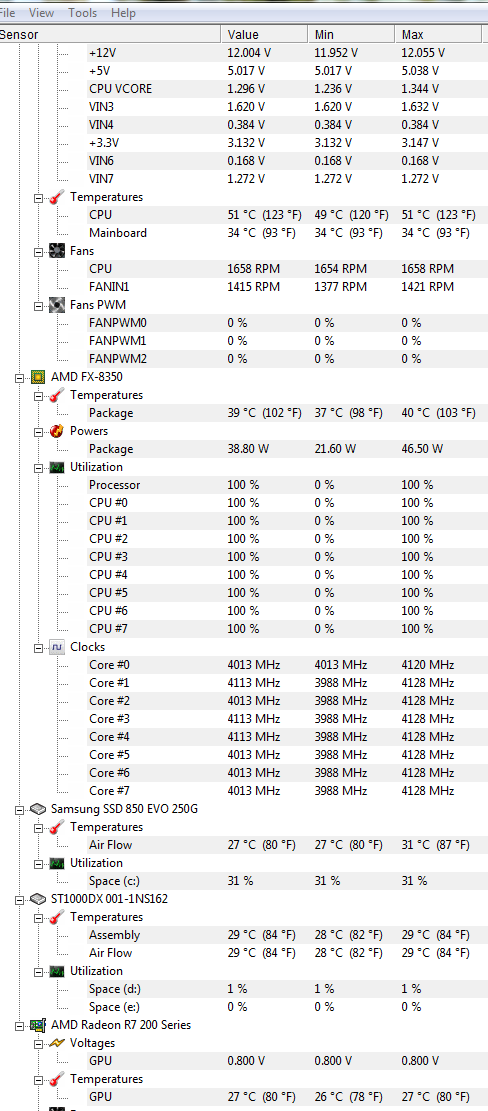The height and width of the screenshot is (1111, 488).
Task: Click the Value column header
Action: tap(265, 35)
